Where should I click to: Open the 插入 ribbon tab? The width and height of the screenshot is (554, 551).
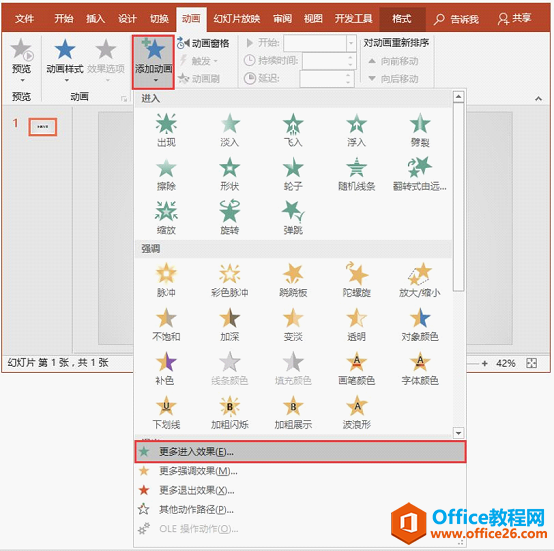coord(95,18)
